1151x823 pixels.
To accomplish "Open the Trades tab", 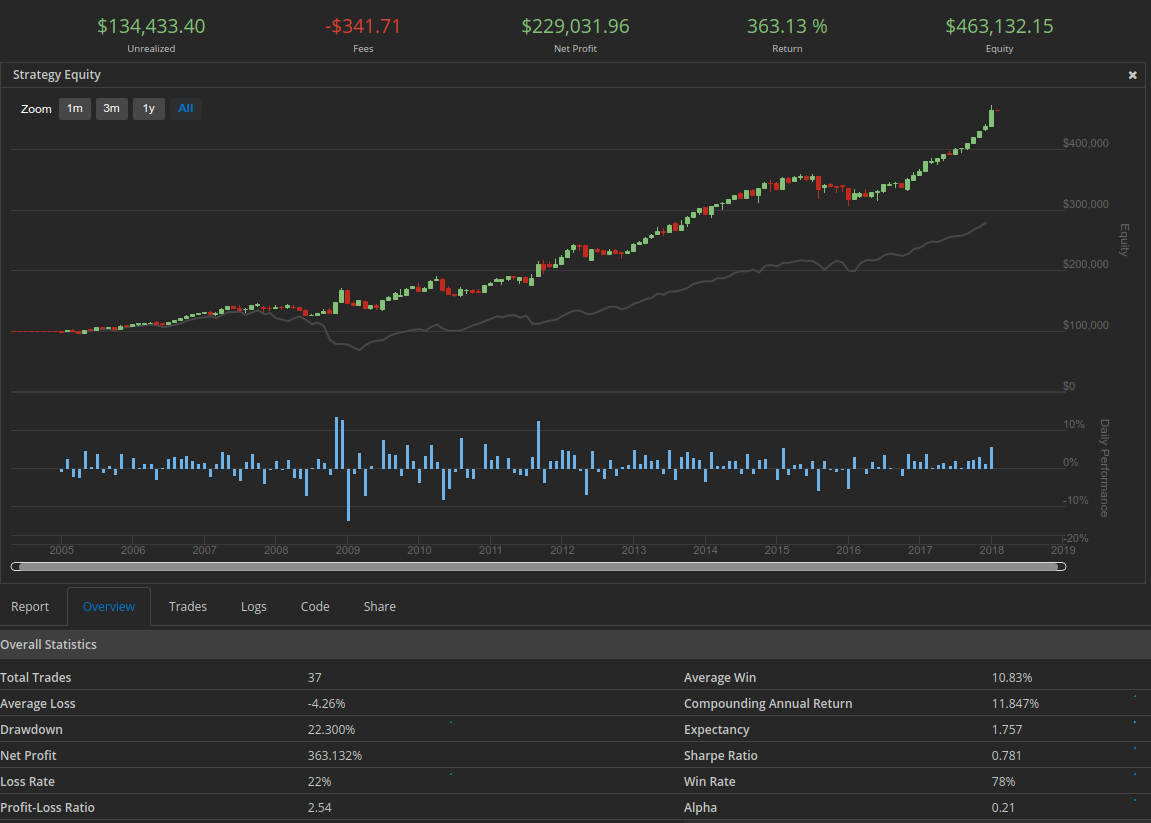I will [188, 607].
